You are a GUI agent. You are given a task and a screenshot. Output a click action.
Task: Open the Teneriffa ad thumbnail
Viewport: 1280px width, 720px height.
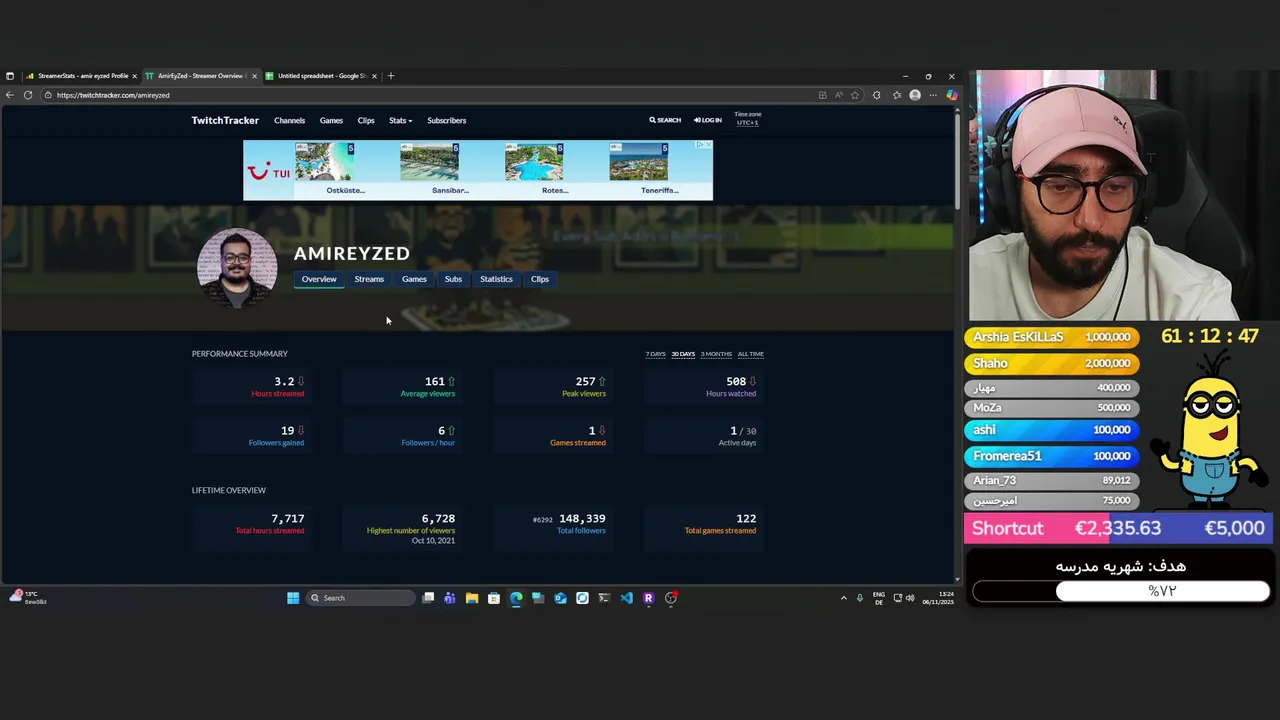coord(638,163)
